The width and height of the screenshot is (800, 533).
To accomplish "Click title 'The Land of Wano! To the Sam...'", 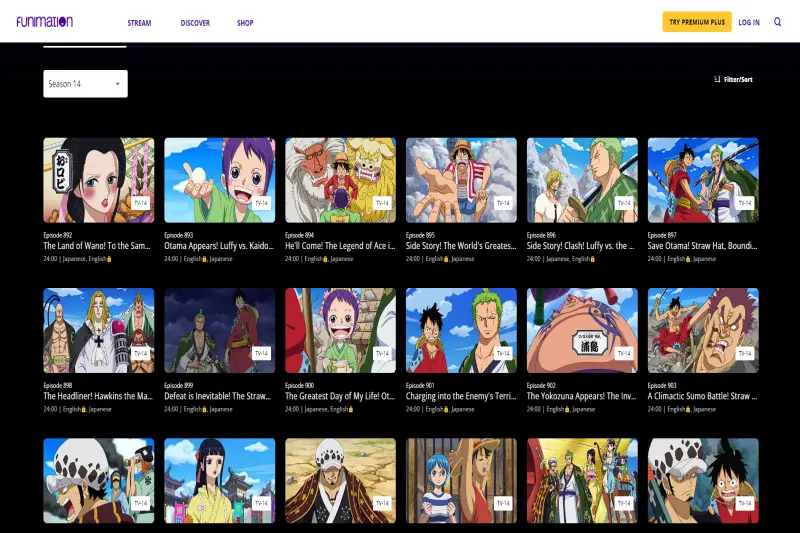I will 97,246.
